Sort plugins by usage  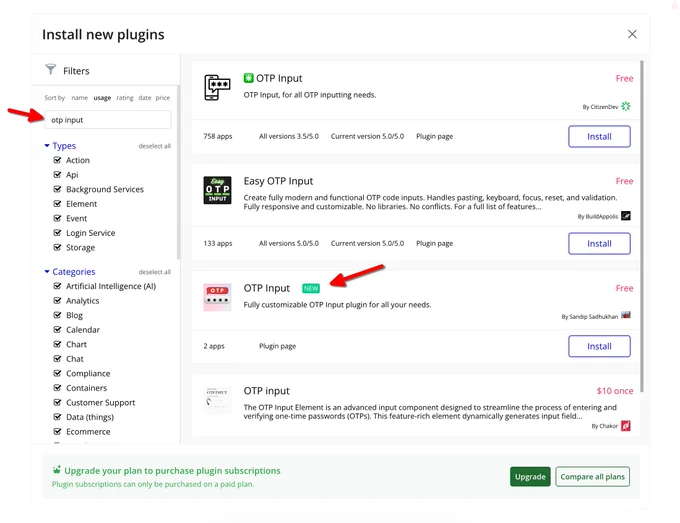(102, 98)
